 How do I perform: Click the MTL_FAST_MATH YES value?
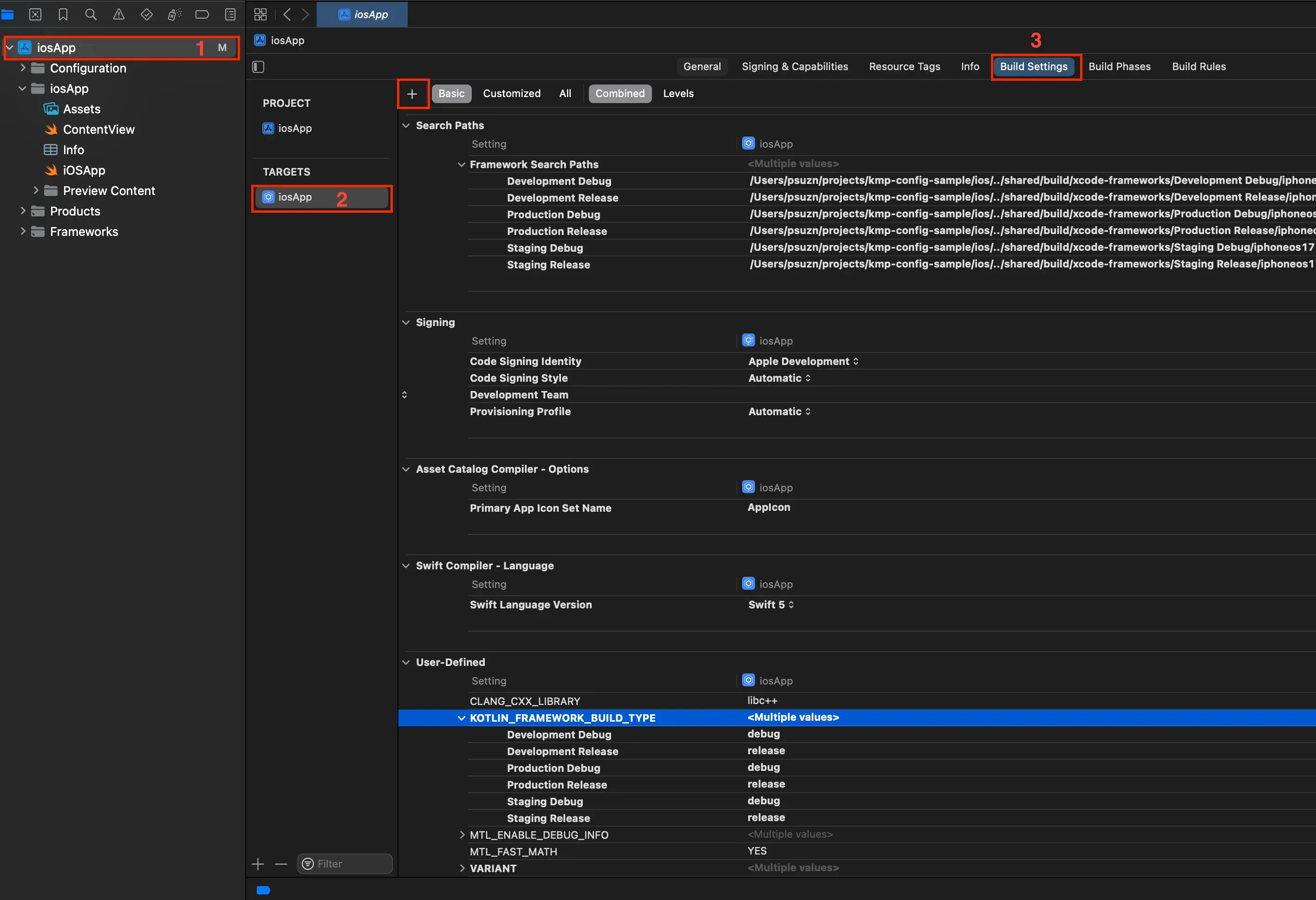756,851
